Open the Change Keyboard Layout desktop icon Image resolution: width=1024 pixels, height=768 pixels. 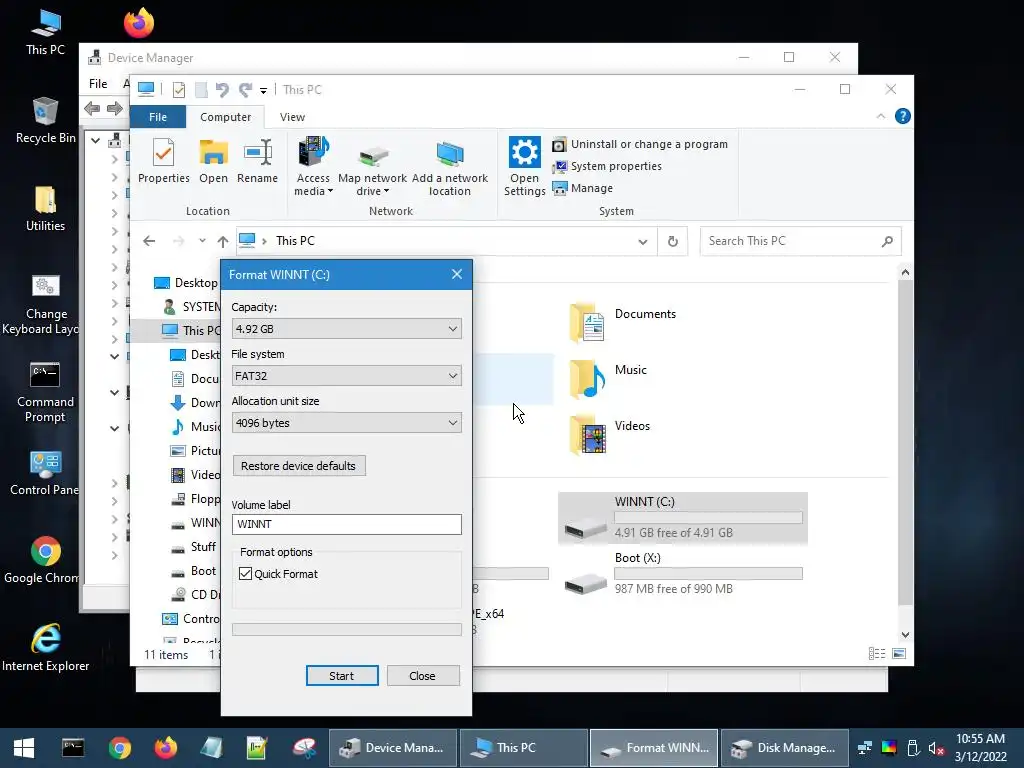pyautogui.click(x=40, y=305)
